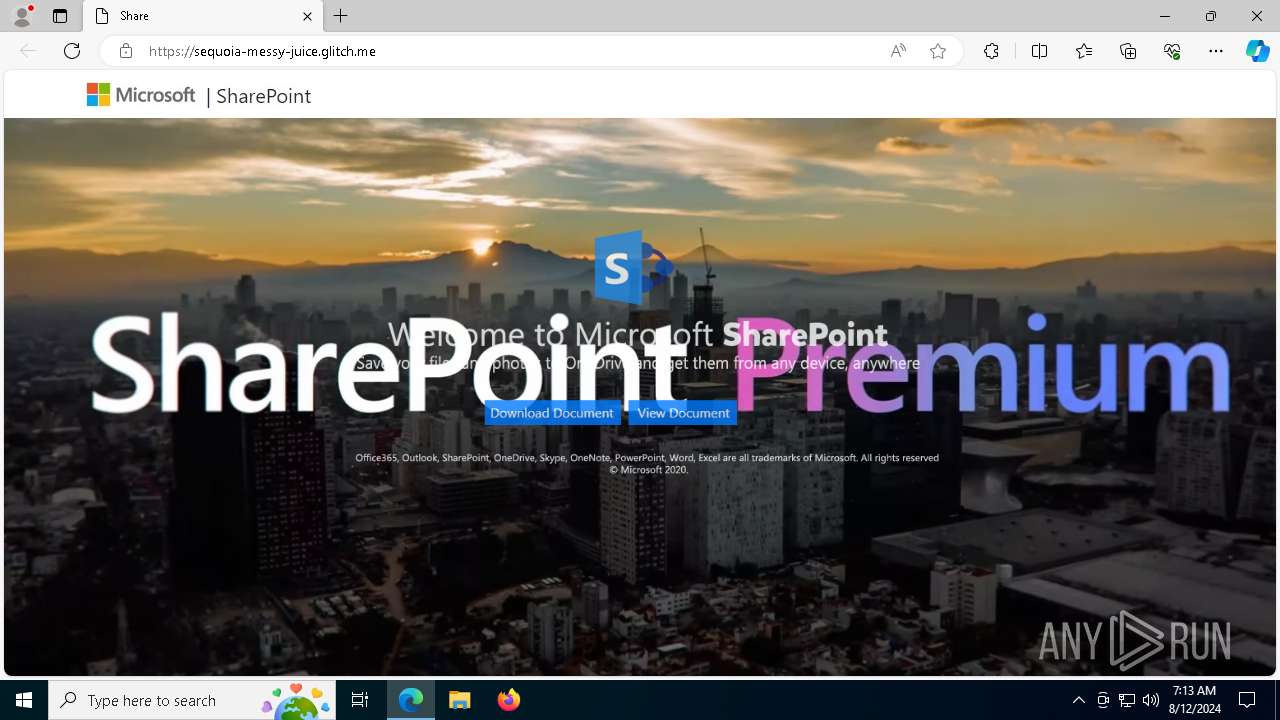The image size is (1280, 720).
Task: Open the volume speaker icon
Action: tap(1150, 700)
